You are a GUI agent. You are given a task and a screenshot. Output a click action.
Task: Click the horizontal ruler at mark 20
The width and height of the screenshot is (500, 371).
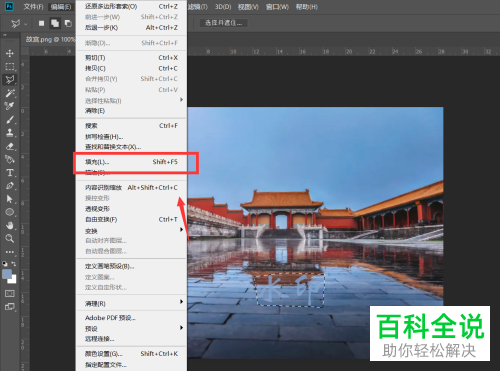349,51
